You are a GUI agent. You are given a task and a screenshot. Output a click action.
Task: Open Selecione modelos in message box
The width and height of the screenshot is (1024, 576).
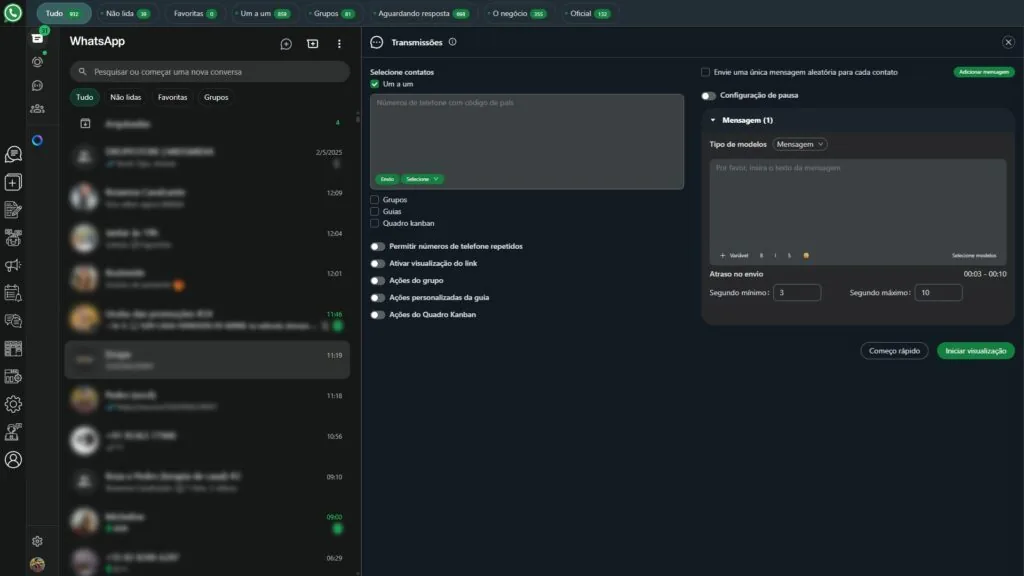coord(974,255)
